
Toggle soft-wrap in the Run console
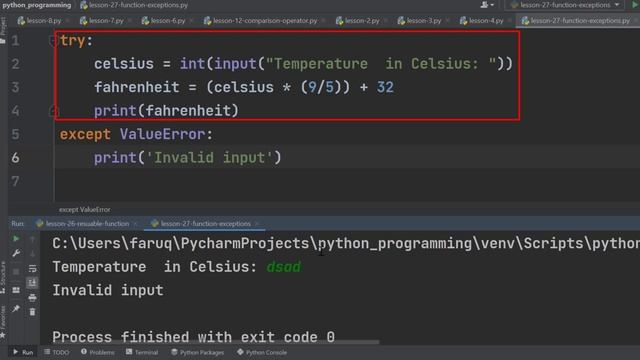click(x=33, y=268)
